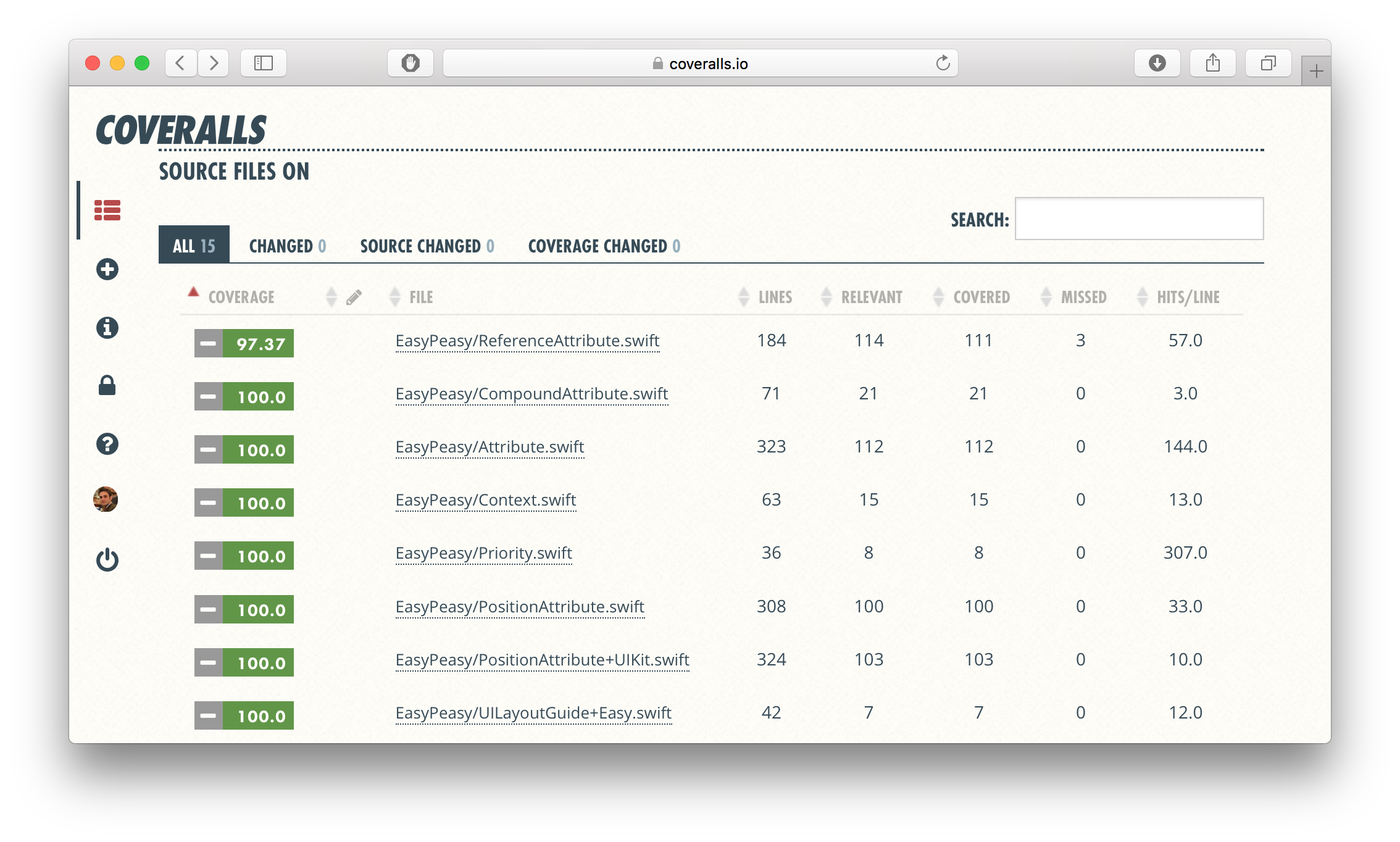Screen dimensions: 1400x842
Task: Click the plus add-repo sidebar icon
Action: (107, 269)
